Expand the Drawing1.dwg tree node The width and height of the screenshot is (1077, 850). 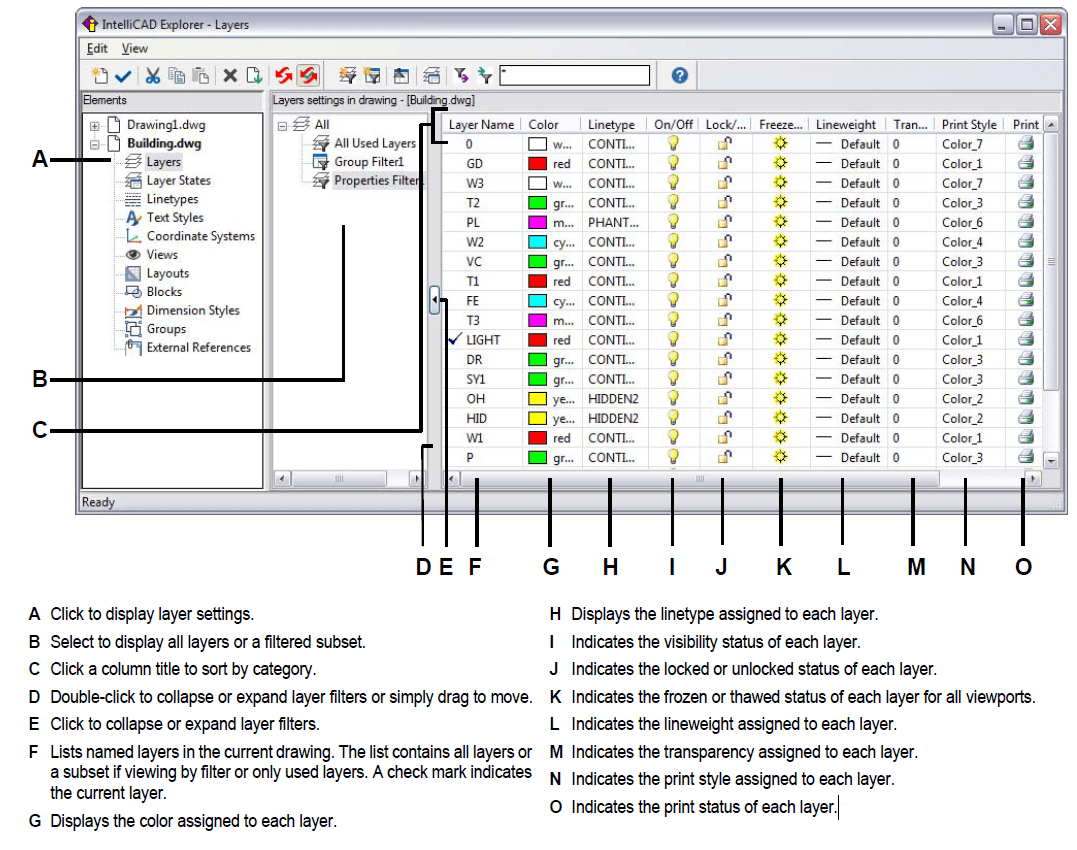tap(95, 126)
